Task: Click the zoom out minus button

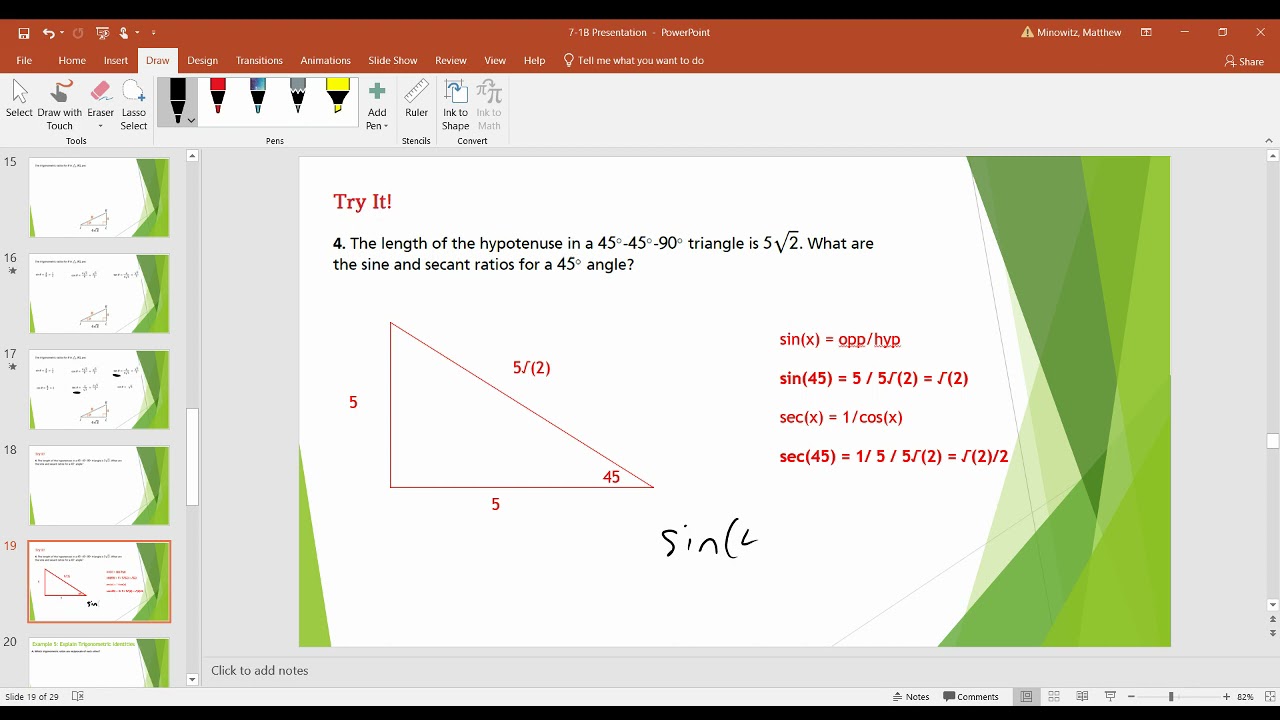Action: click(x=1131, y=697)
